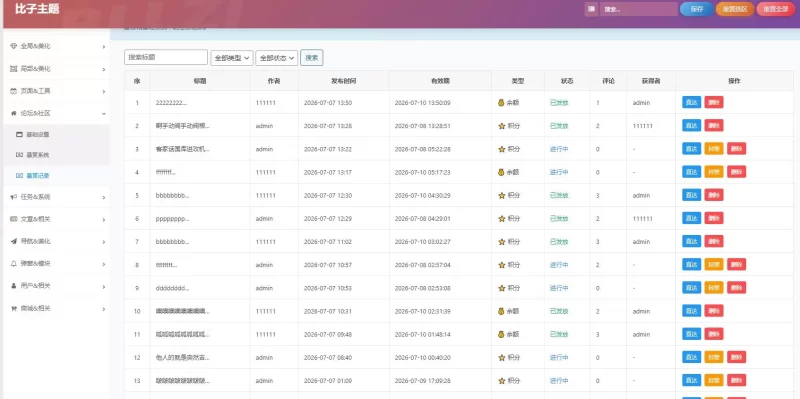Click the title "ddddddd..." in row 9

[x=172, y=288]
